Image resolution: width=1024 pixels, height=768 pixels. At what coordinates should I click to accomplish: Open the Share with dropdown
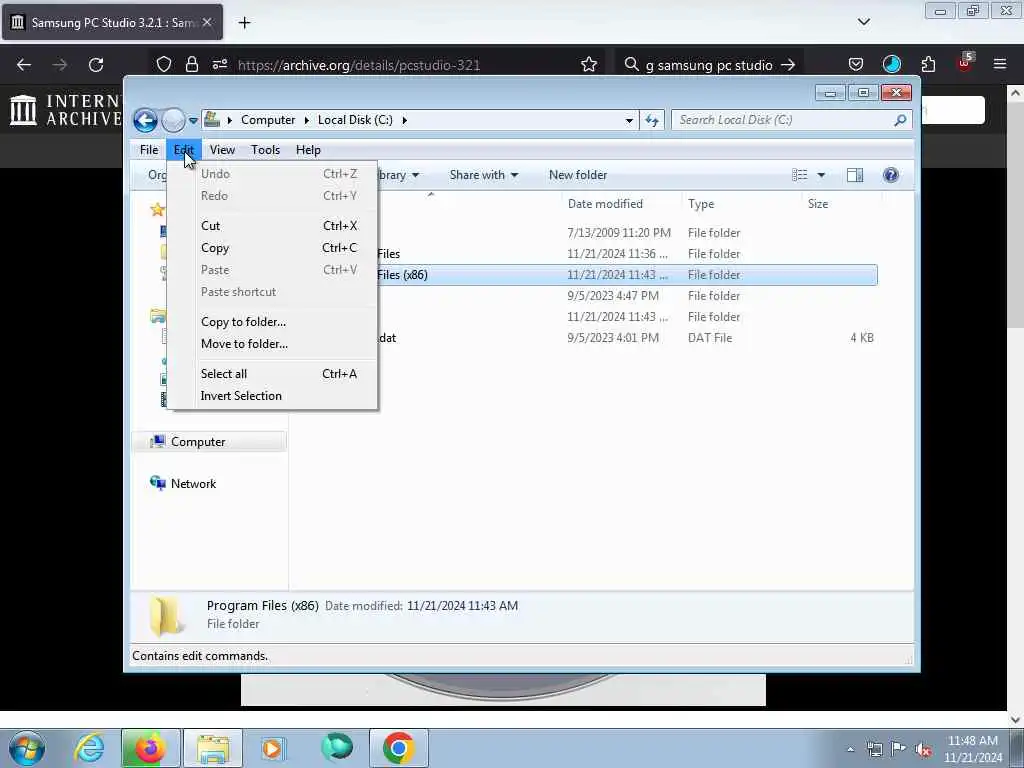(x=483, y=175)
